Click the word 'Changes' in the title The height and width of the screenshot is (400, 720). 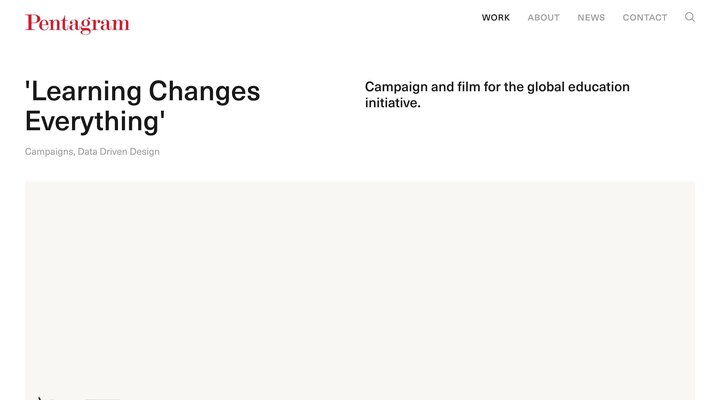[x=204, y=92]
